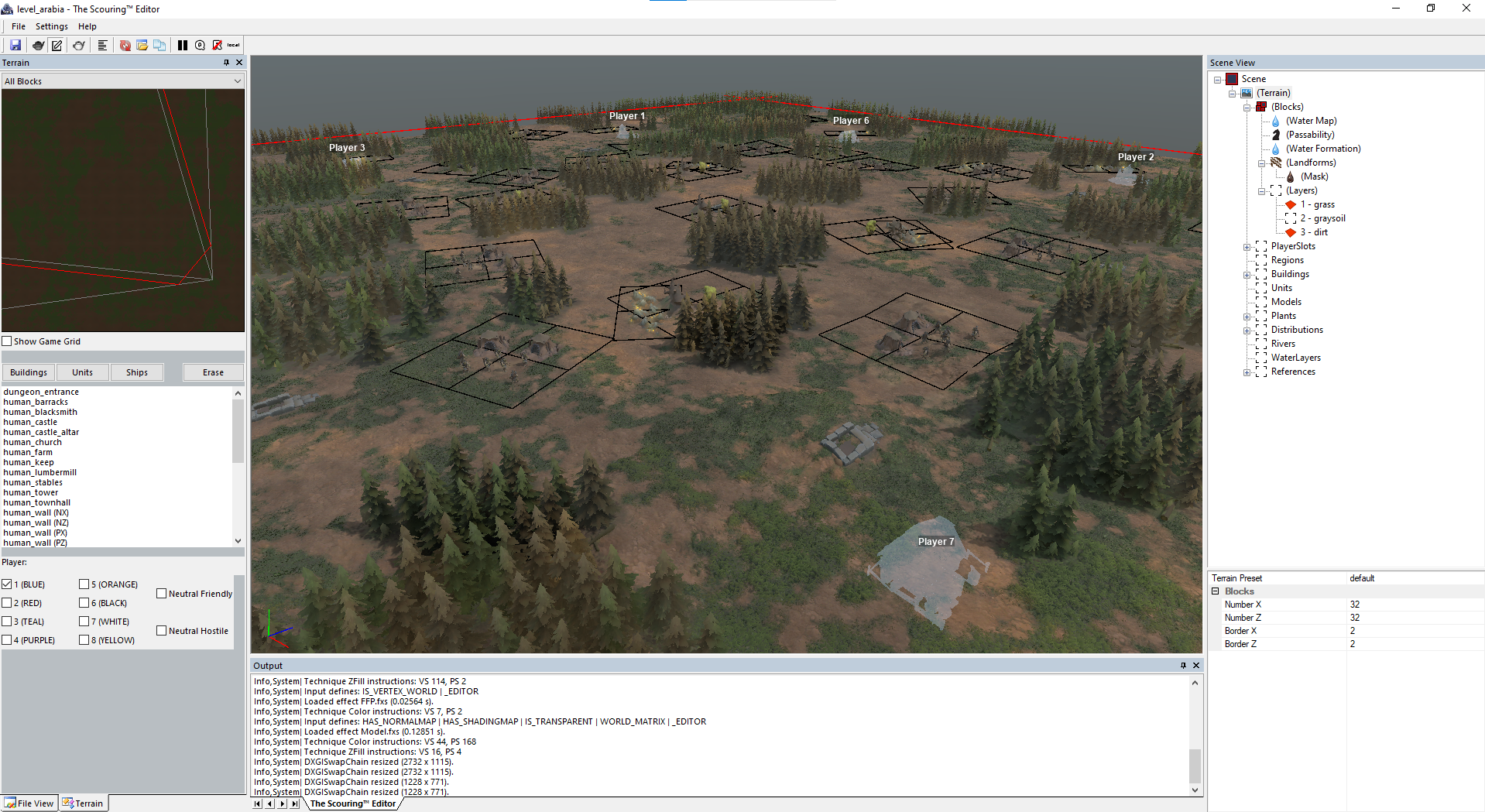Expand the Plants tree node

pos(1247,317)
